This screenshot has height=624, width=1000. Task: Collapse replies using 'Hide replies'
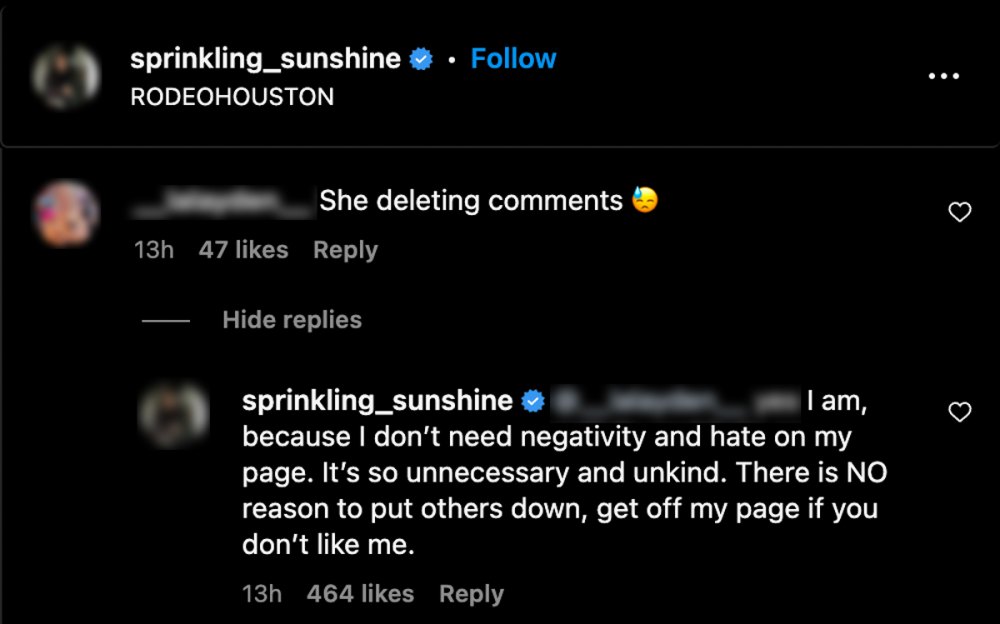pos(291,320)
